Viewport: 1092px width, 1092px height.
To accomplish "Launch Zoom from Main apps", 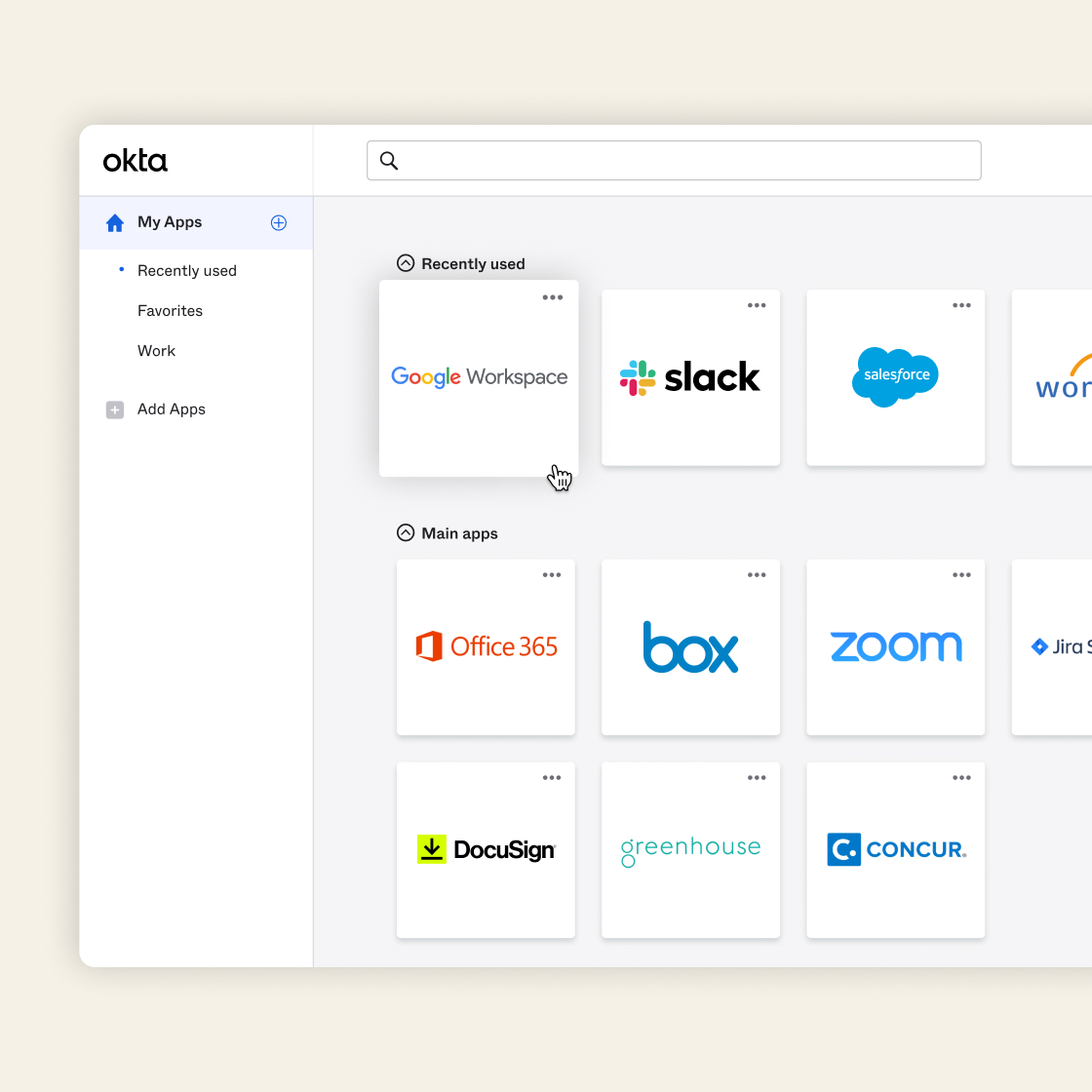I will pos(895,647).
